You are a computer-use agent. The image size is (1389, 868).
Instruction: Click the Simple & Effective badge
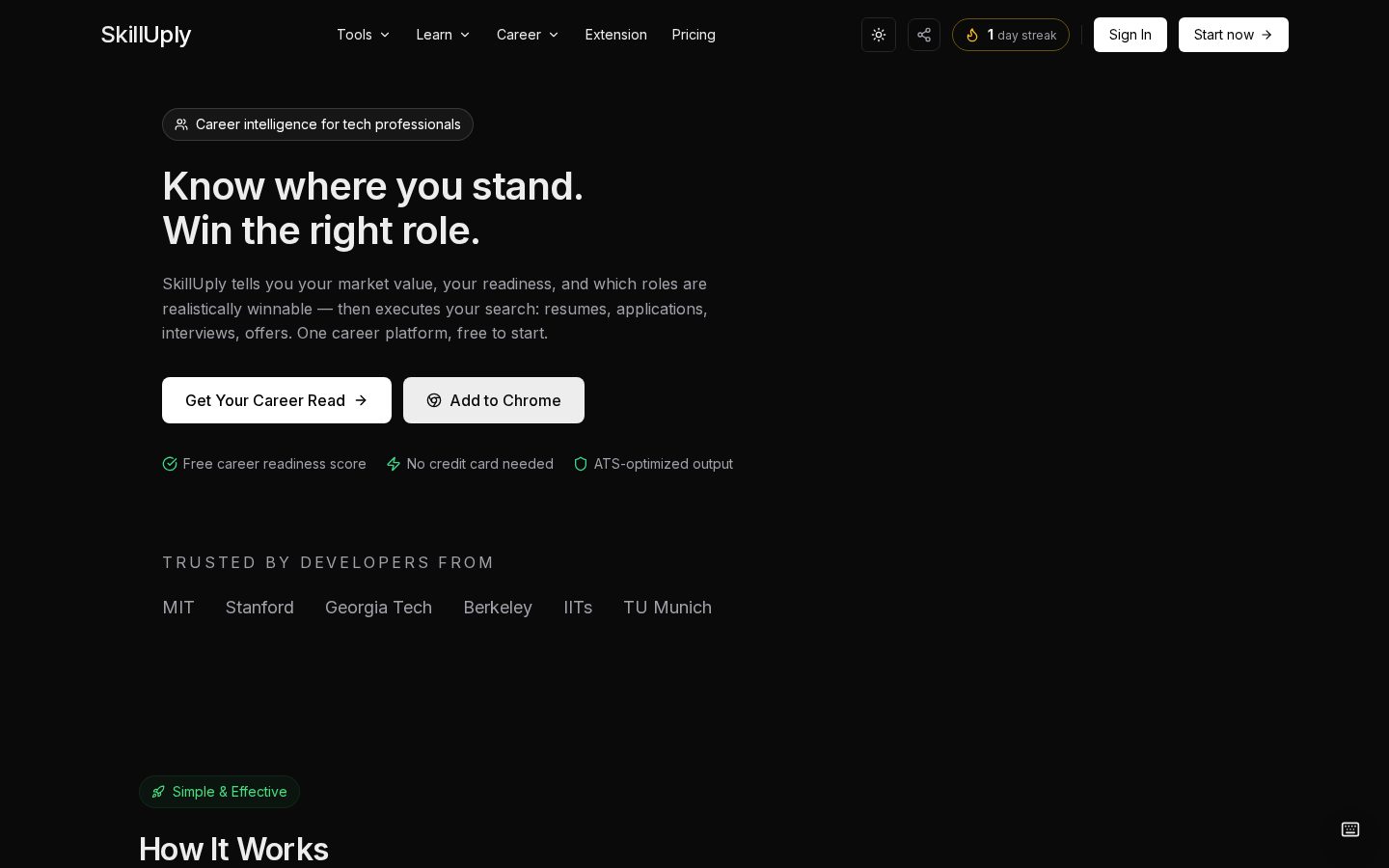point(219,792)
